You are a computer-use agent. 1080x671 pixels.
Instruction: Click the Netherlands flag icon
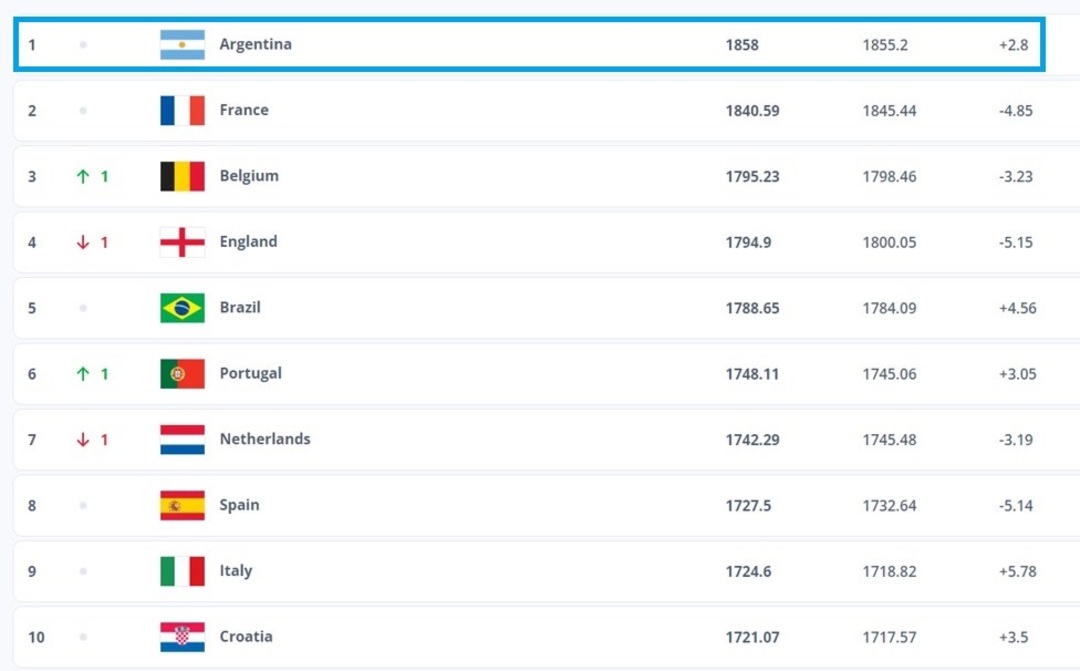click(x=182, y=440)
